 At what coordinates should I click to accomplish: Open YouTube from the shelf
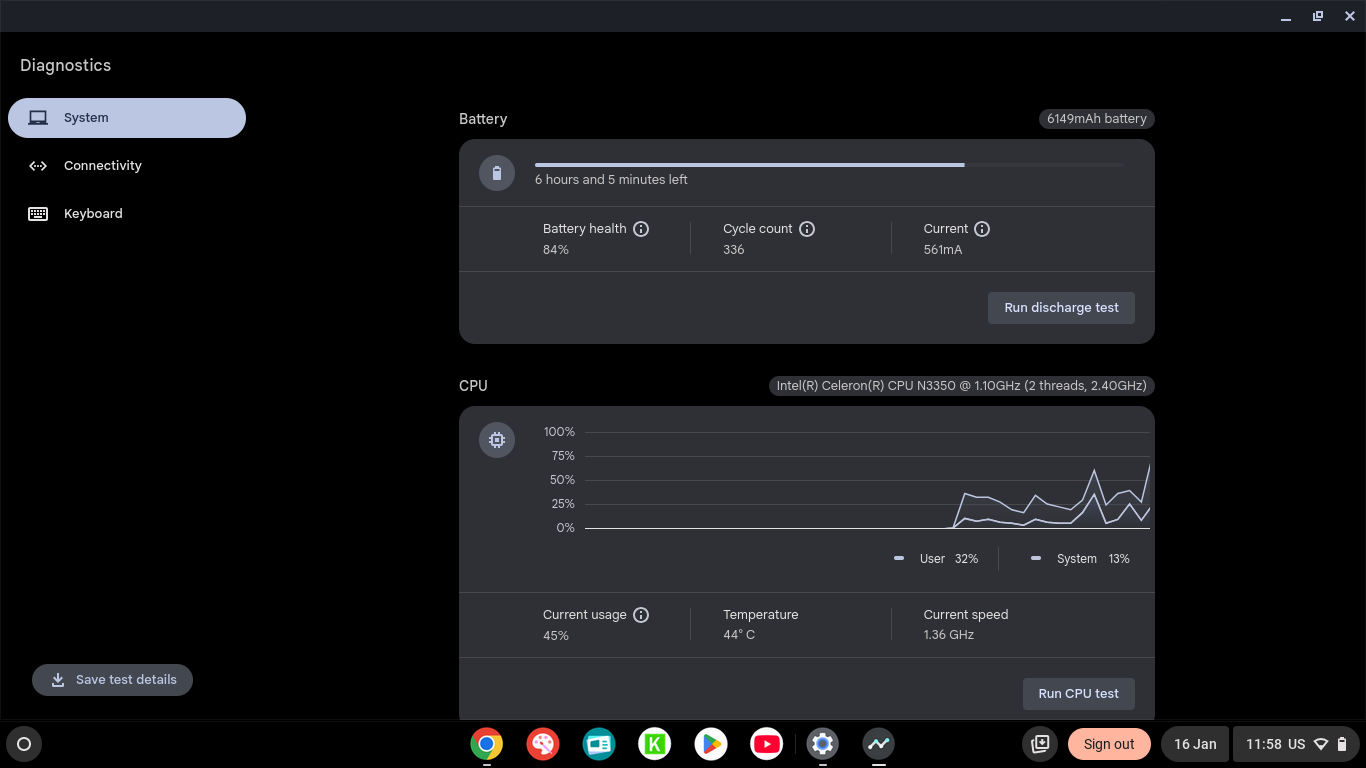point(767,744)
